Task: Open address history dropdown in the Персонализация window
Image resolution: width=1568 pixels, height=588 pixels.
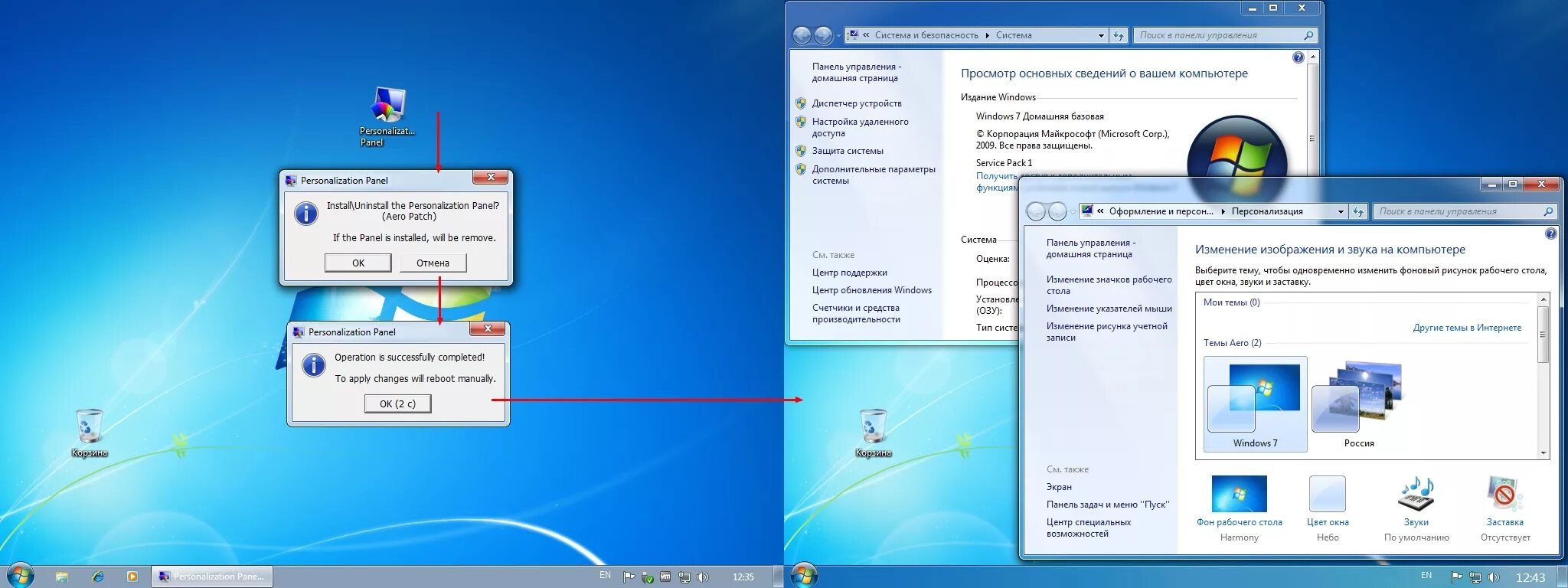Action: [x=1341, y=211]
